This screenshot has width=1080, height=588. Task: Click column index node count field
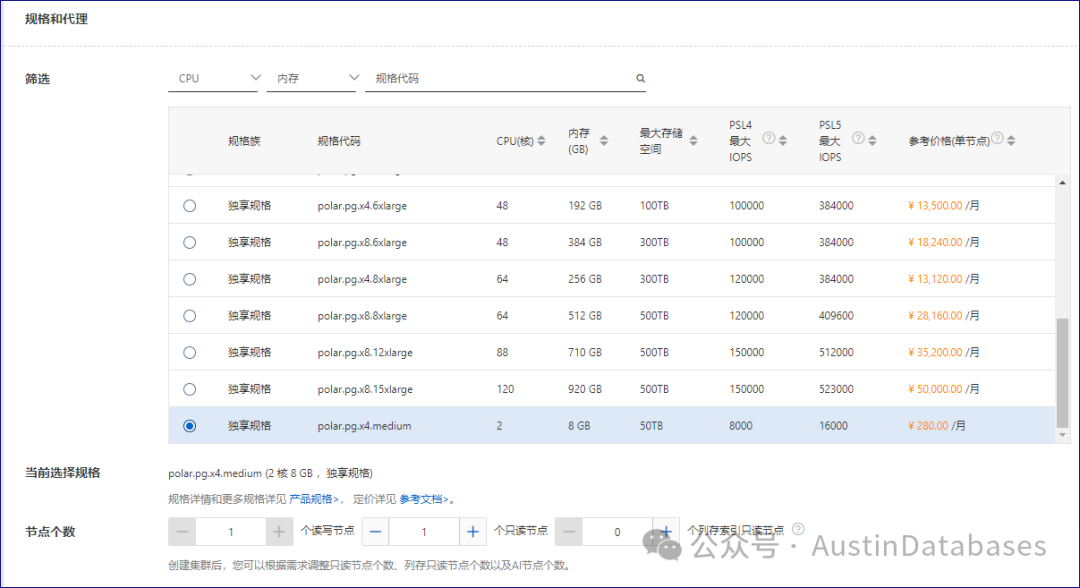(x=617, y=532)
